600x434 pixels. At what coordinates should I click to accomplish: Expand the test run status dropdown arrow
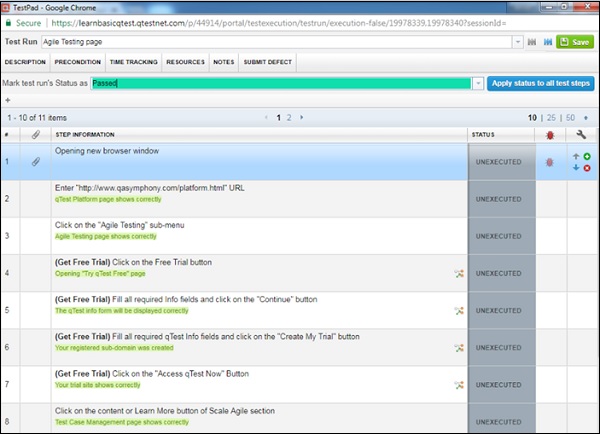point(478,83)
